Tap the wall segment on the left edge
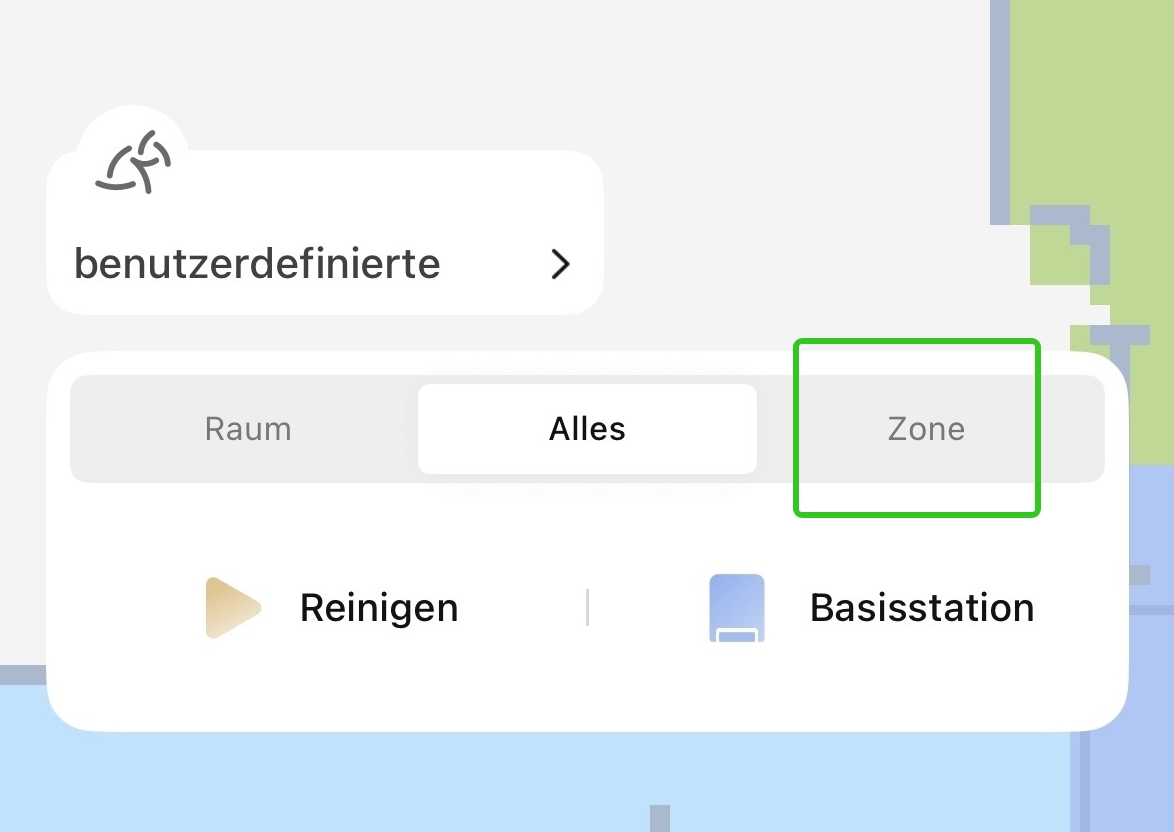Viewport: 1174px width, 832px height. (20, 675)
